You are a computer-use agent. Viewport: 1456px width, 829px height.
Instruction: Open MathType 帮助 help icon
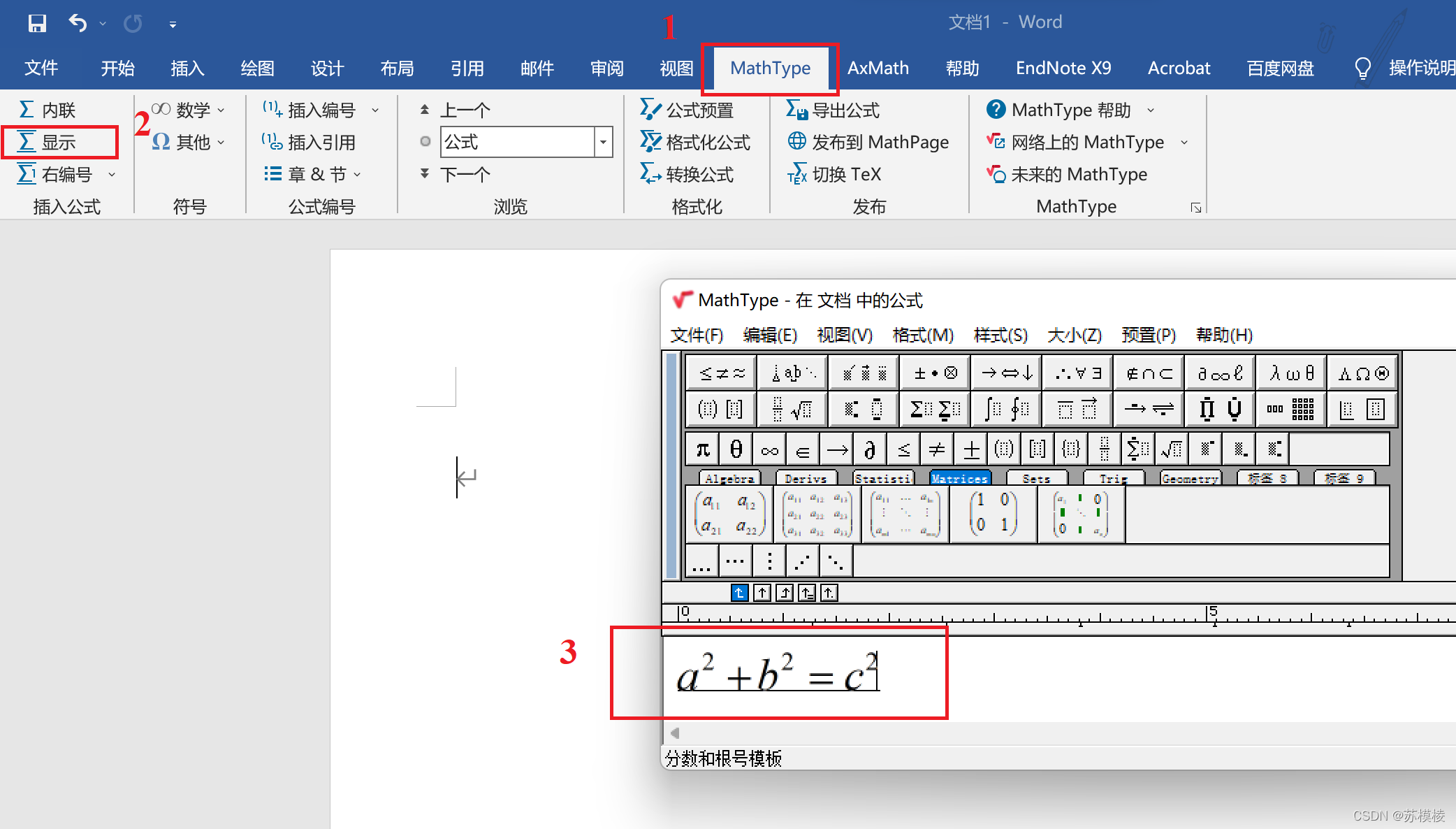point(996,109)
